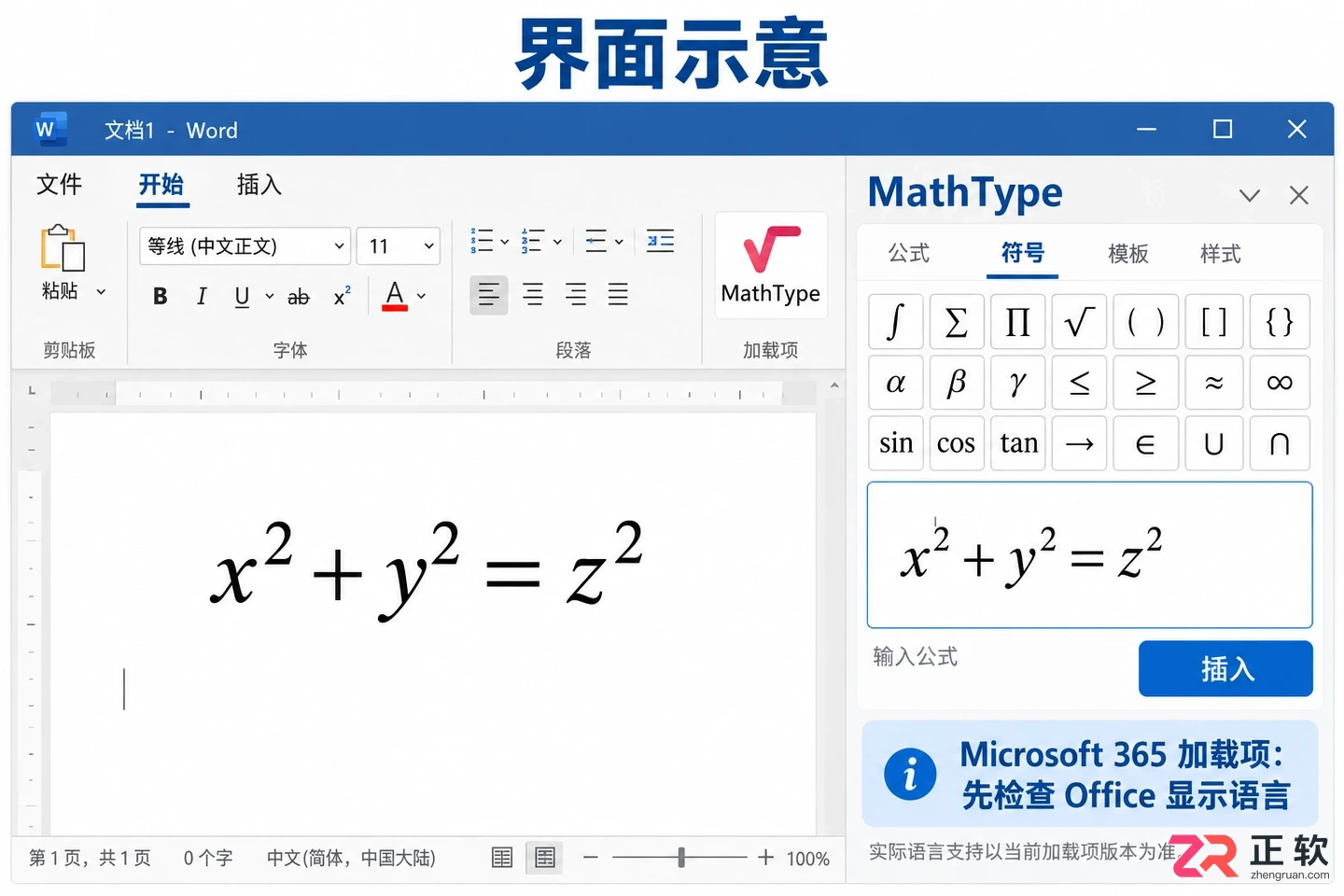Screen dimensions: 1344x896
Task: Align text right
Action: (x=576, y=295)
